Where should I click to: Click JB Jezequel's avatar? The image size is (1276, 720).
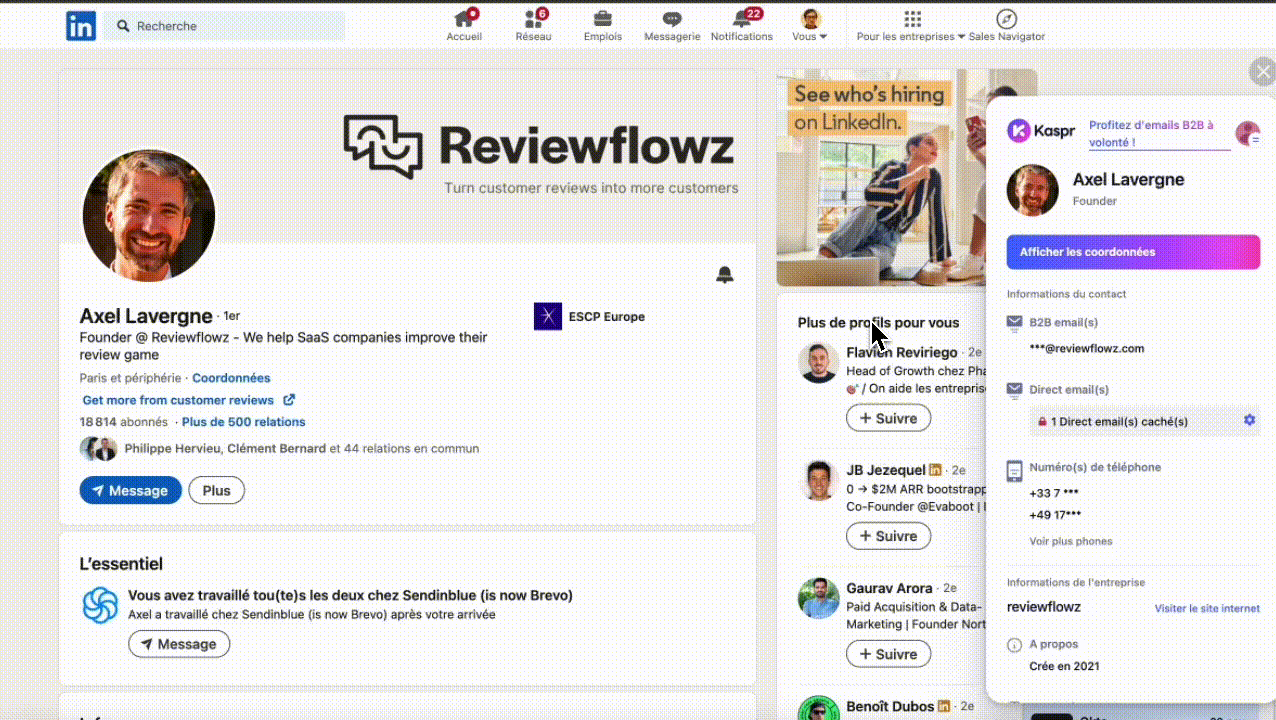pyautogui.click(x=818, y=480)
